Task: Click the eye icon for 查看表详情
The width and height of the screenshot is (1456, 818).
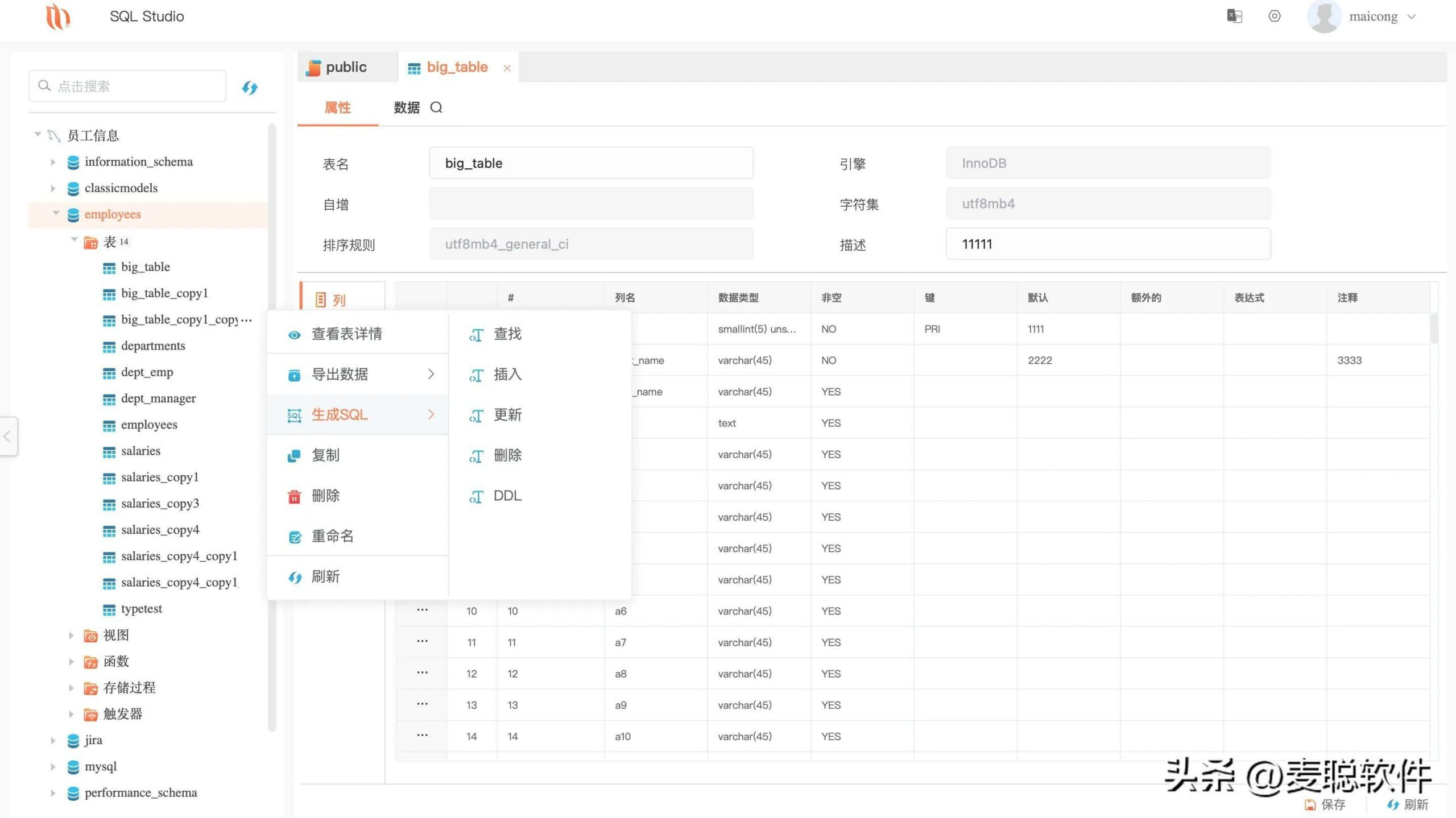Action: coord(294,335)
